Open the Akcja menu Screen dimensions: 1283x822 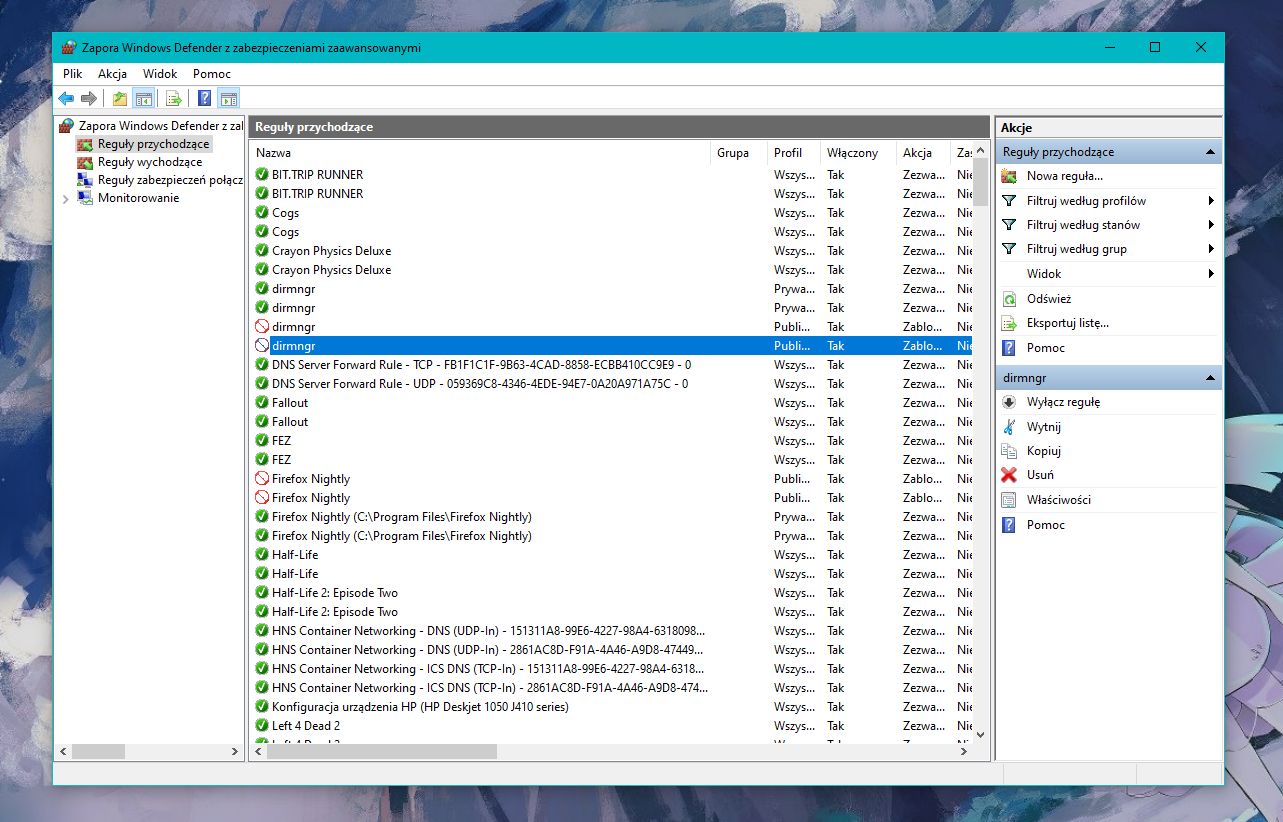pyautogui.click(x=112, y=74)
